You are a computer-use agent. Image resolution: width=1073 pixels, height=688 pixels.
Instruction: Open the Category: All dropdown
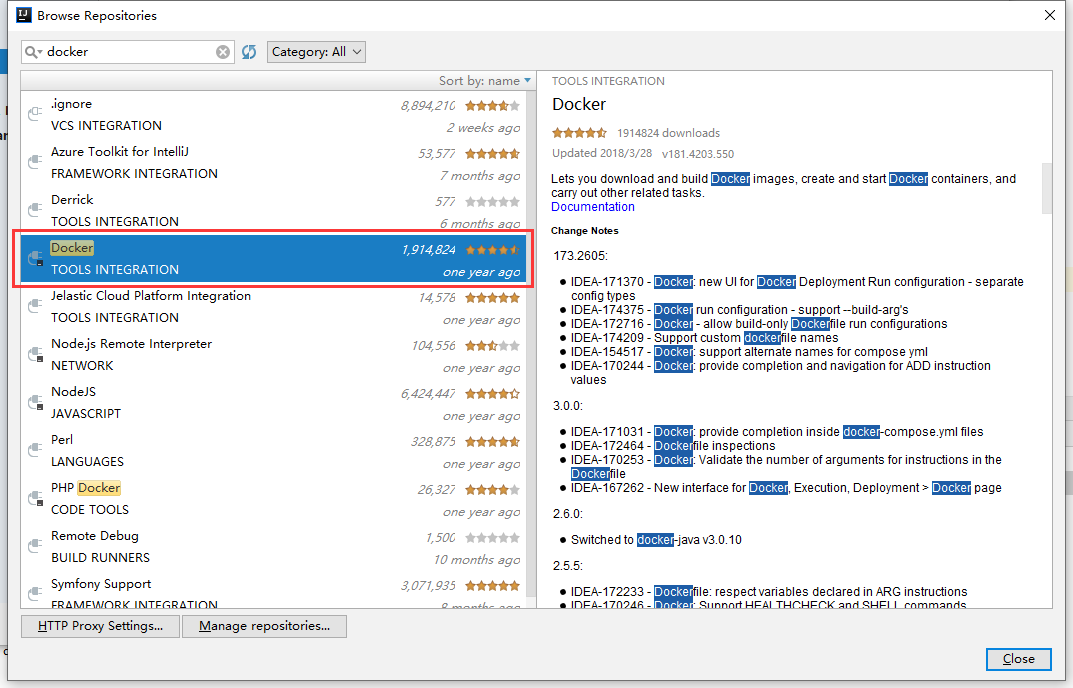point(316,52)
